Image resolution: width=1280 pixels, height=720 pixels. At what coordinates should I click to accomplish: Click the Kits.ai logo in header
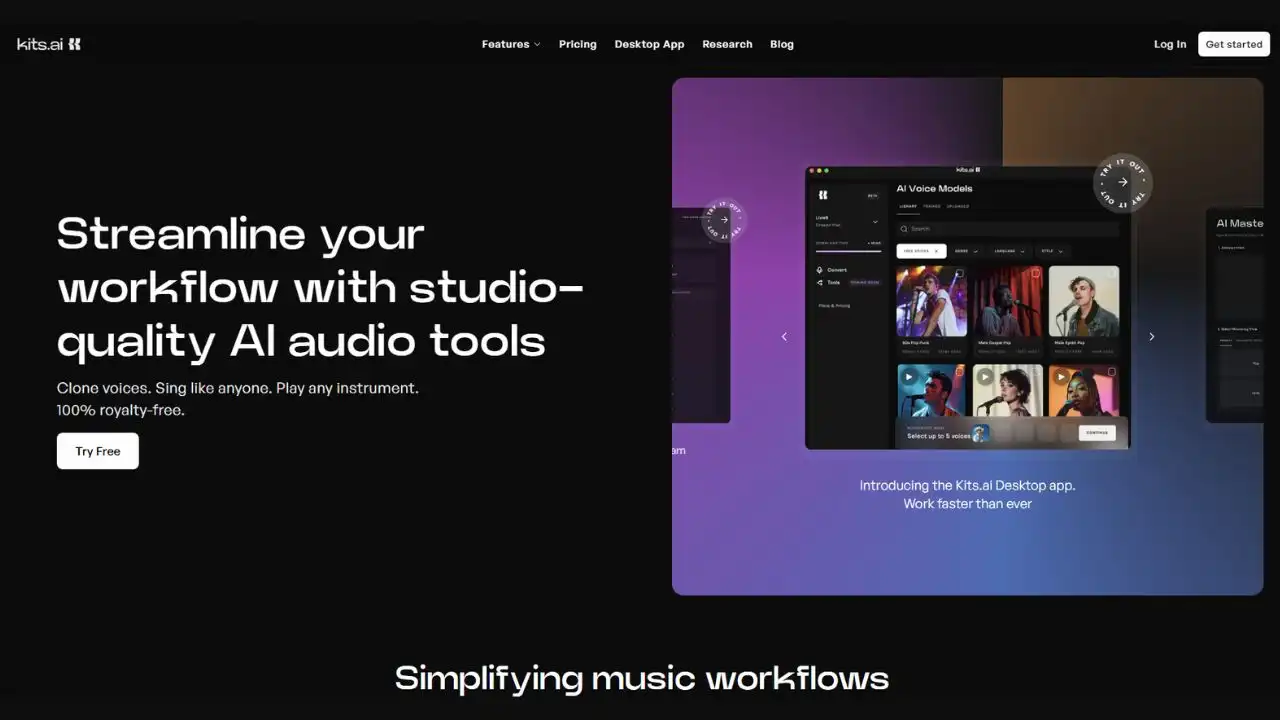click(49, 44)
